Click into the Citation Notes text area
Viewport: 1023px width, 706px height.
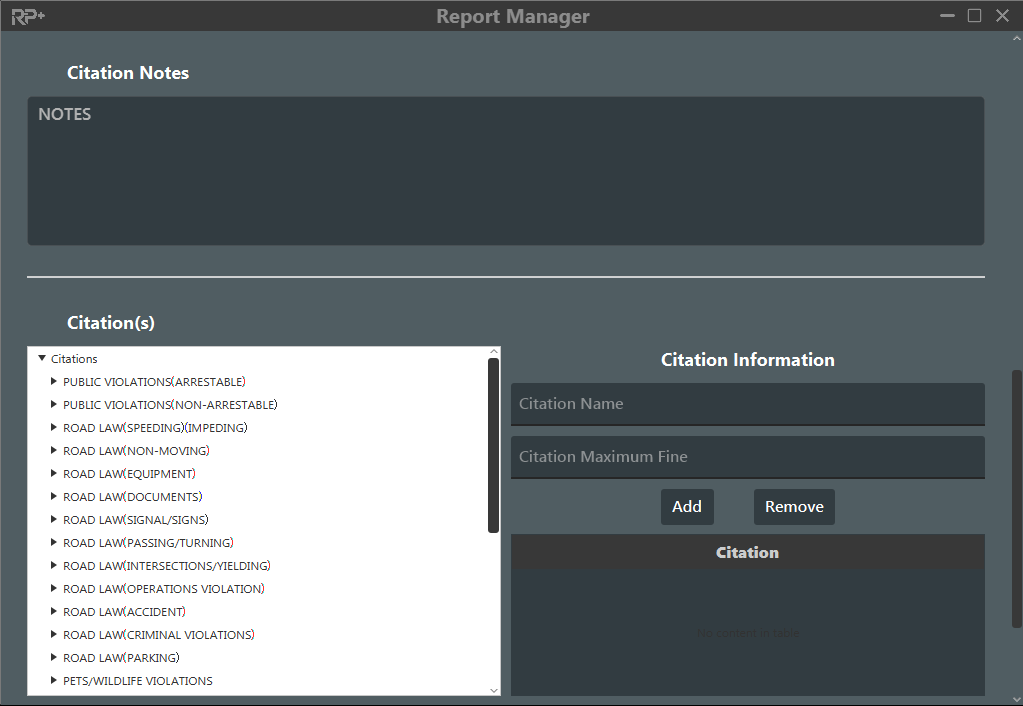point(505,171)
